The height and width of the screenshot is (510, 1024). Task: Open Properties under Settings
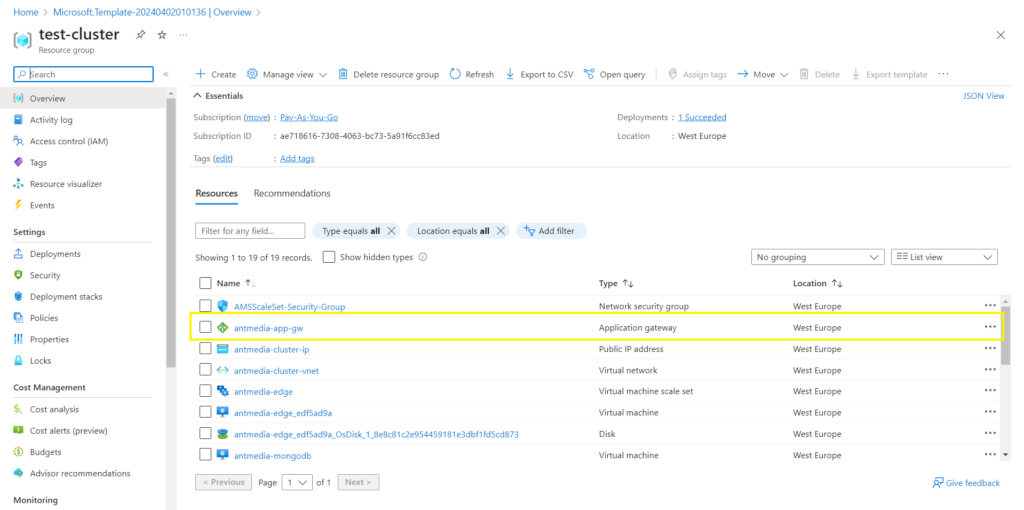[x=49, y=340]
